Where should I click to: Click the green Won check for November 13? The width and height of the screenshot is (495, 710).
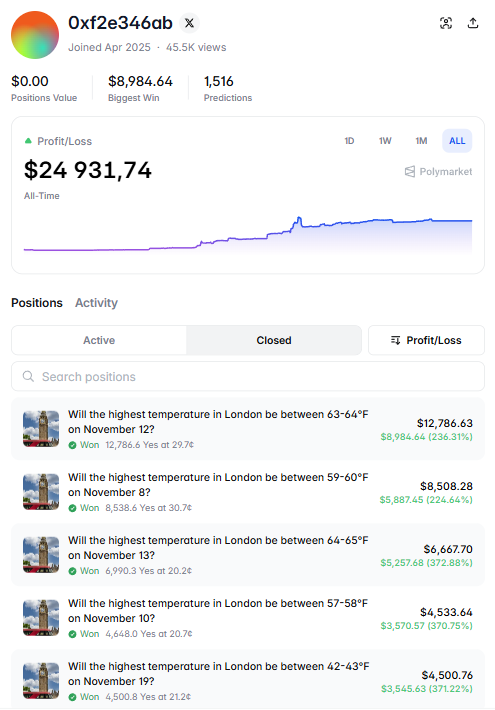(72, 571)
